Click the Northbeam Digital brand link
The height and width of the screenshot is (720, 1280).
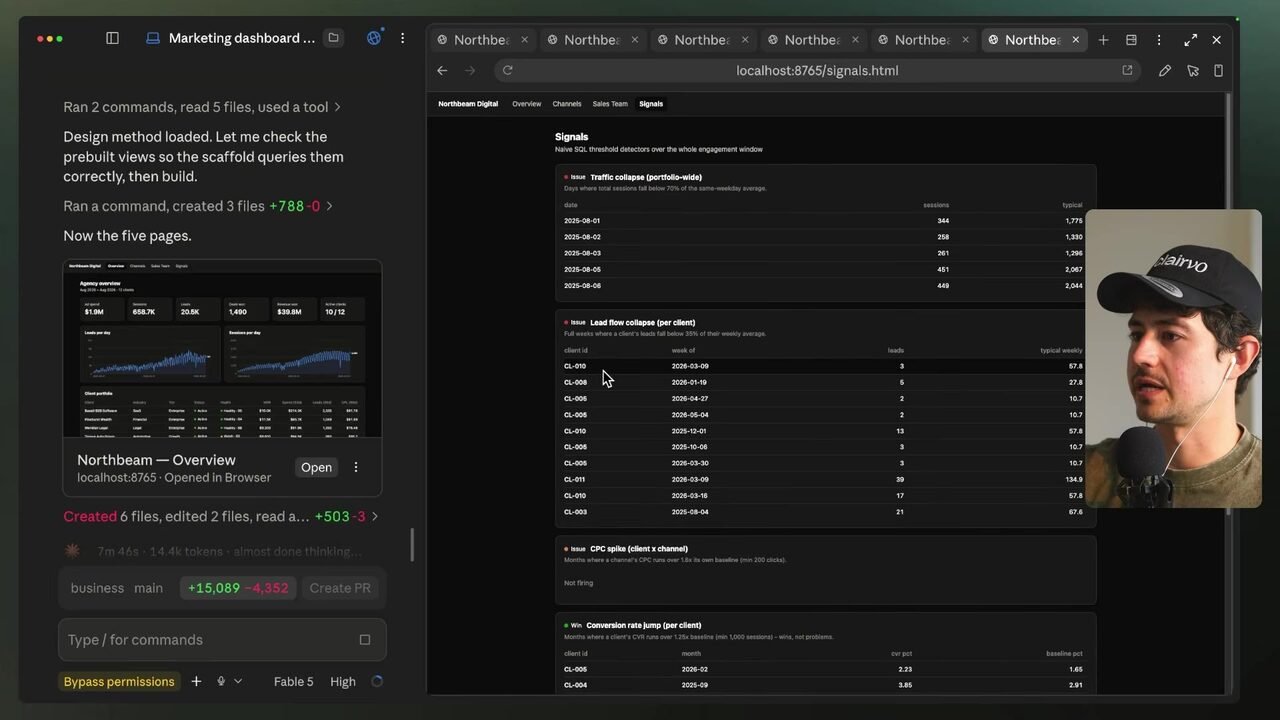tap(468, 104)
